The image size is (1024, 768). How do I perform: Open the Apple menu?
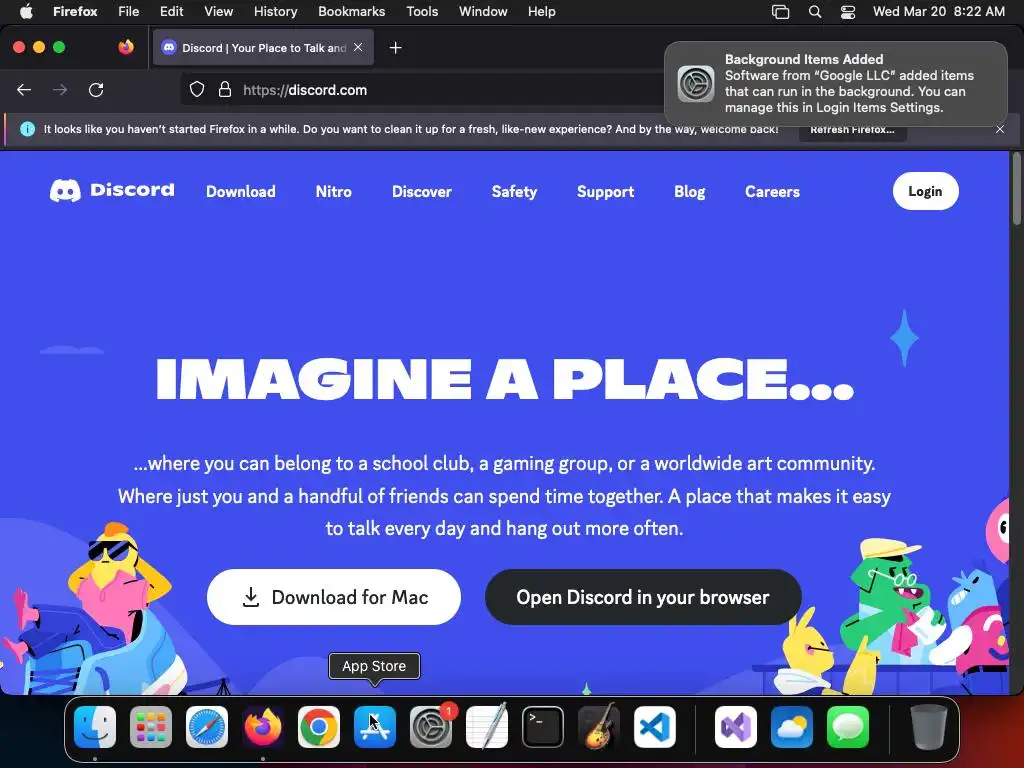26,11
